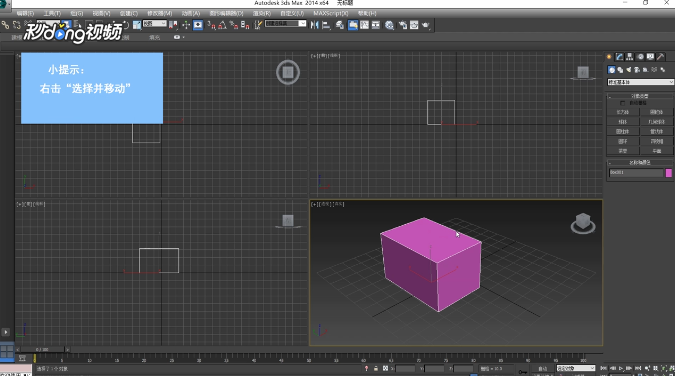This screenshot has height=376, width=675.
Task: Toggle the Angle Snap button
Action: click(222, 25)
